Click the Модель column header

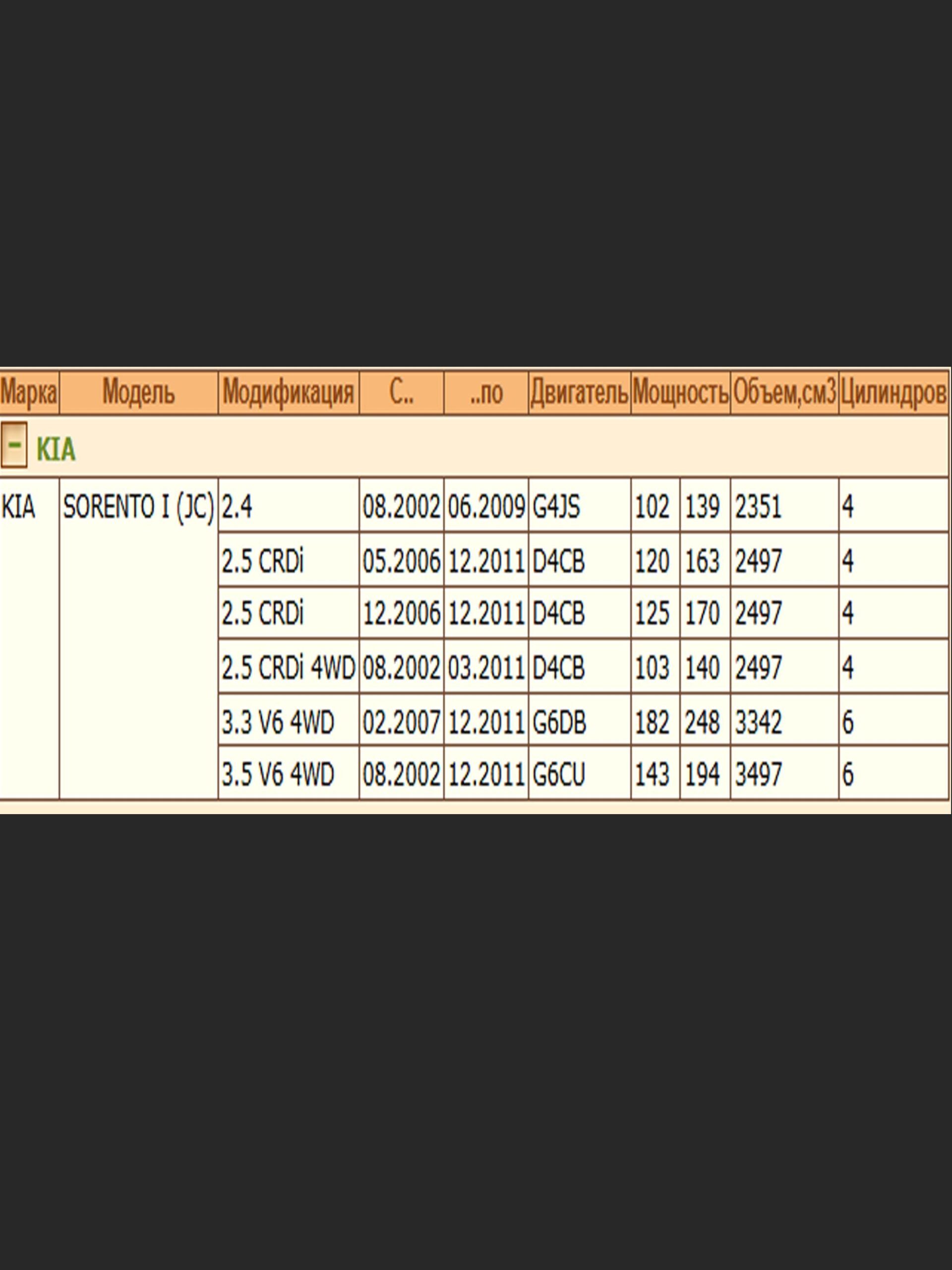coord(138,393)
